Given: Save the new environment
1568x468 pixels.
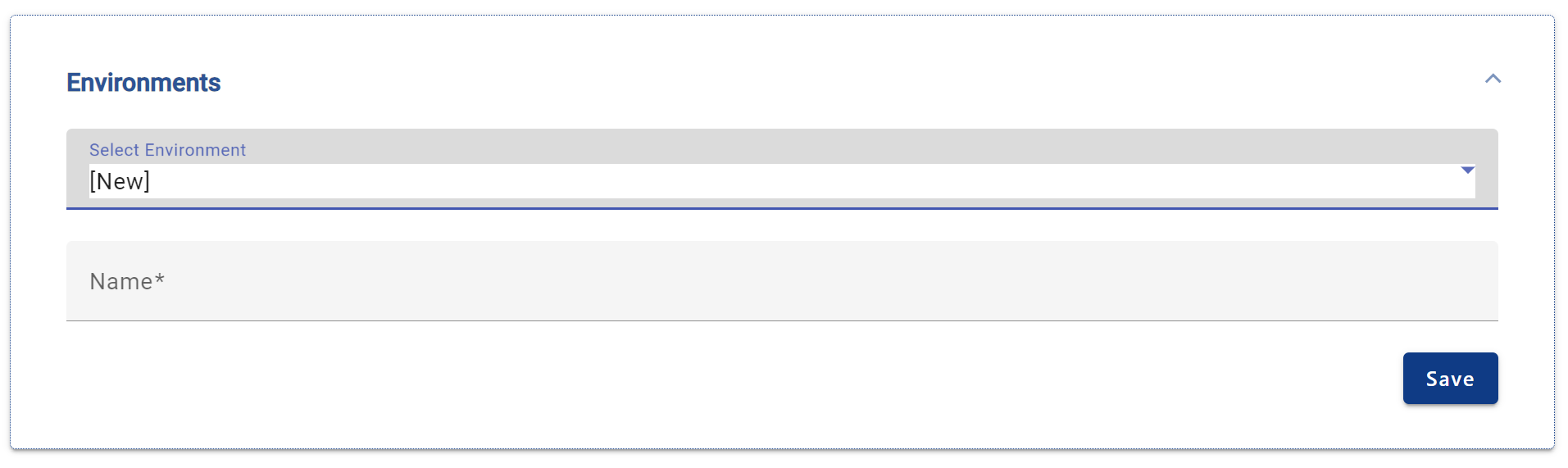Looking at the screenshot, I should tap(1449, 379).
